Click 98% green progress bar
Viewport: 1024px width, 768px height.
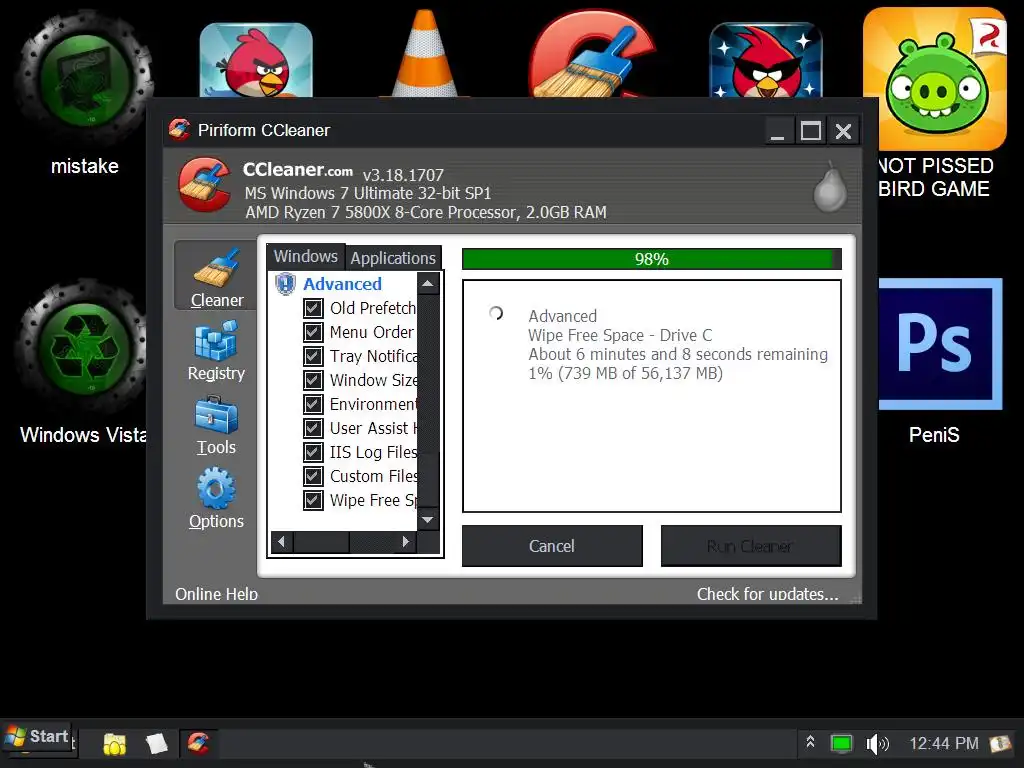(x=651, y=259)
